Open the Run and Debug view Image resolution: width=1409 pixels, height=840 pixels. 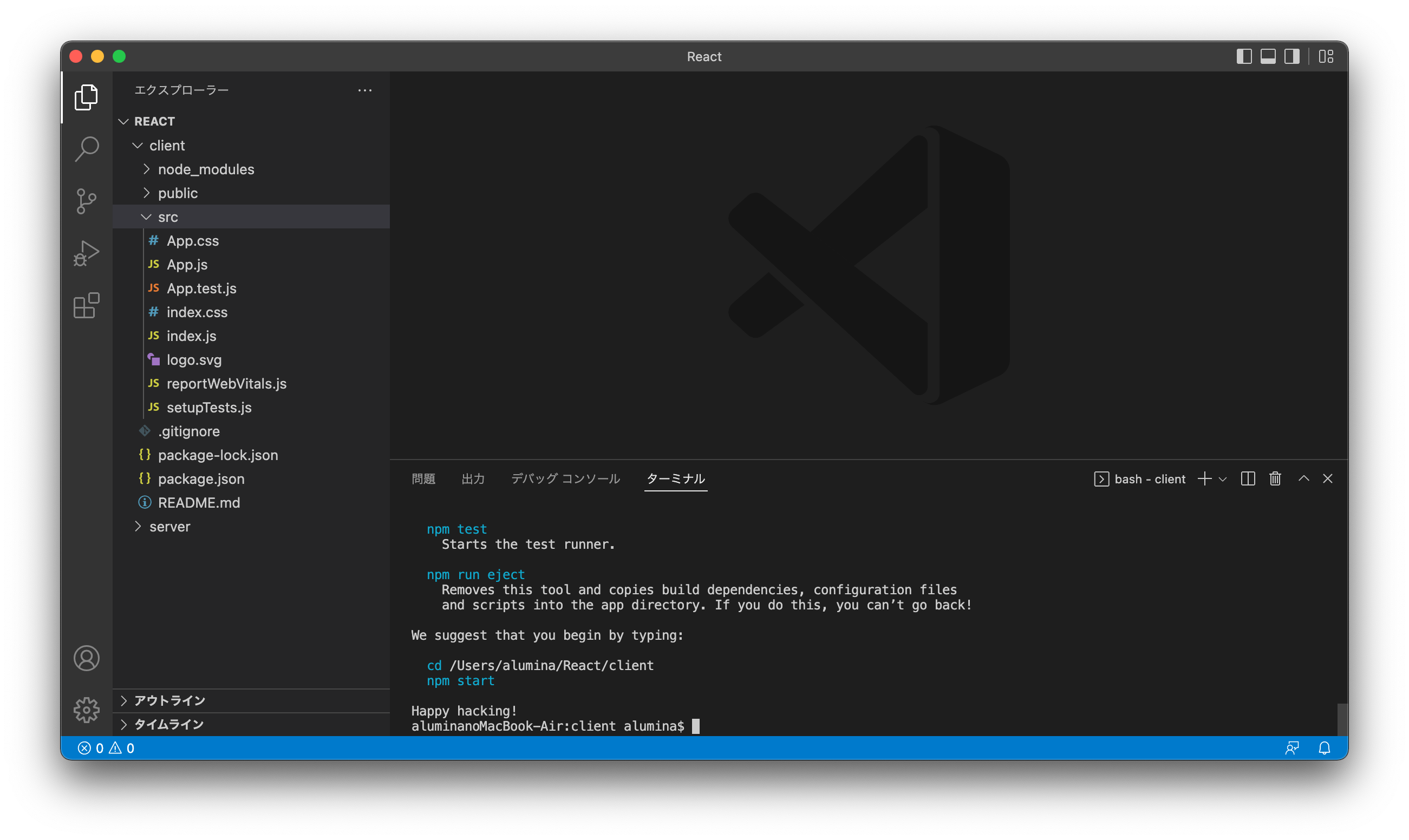(86, 253)
